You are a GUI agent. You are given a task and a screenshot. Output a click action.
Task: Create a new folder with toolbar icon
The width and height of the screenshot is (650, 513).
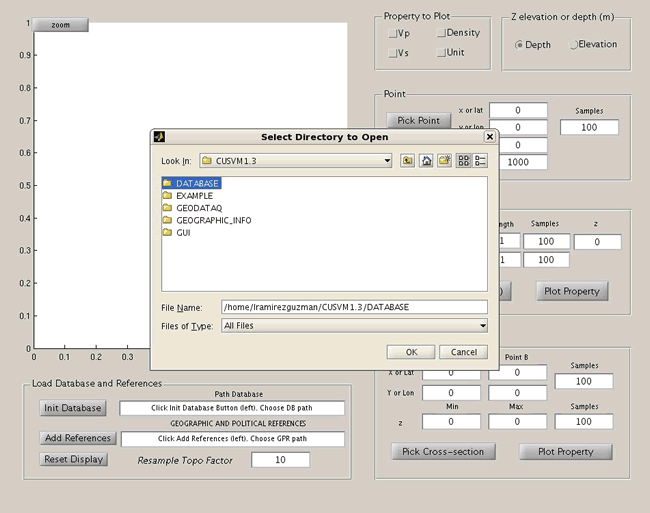click(444, 160)
